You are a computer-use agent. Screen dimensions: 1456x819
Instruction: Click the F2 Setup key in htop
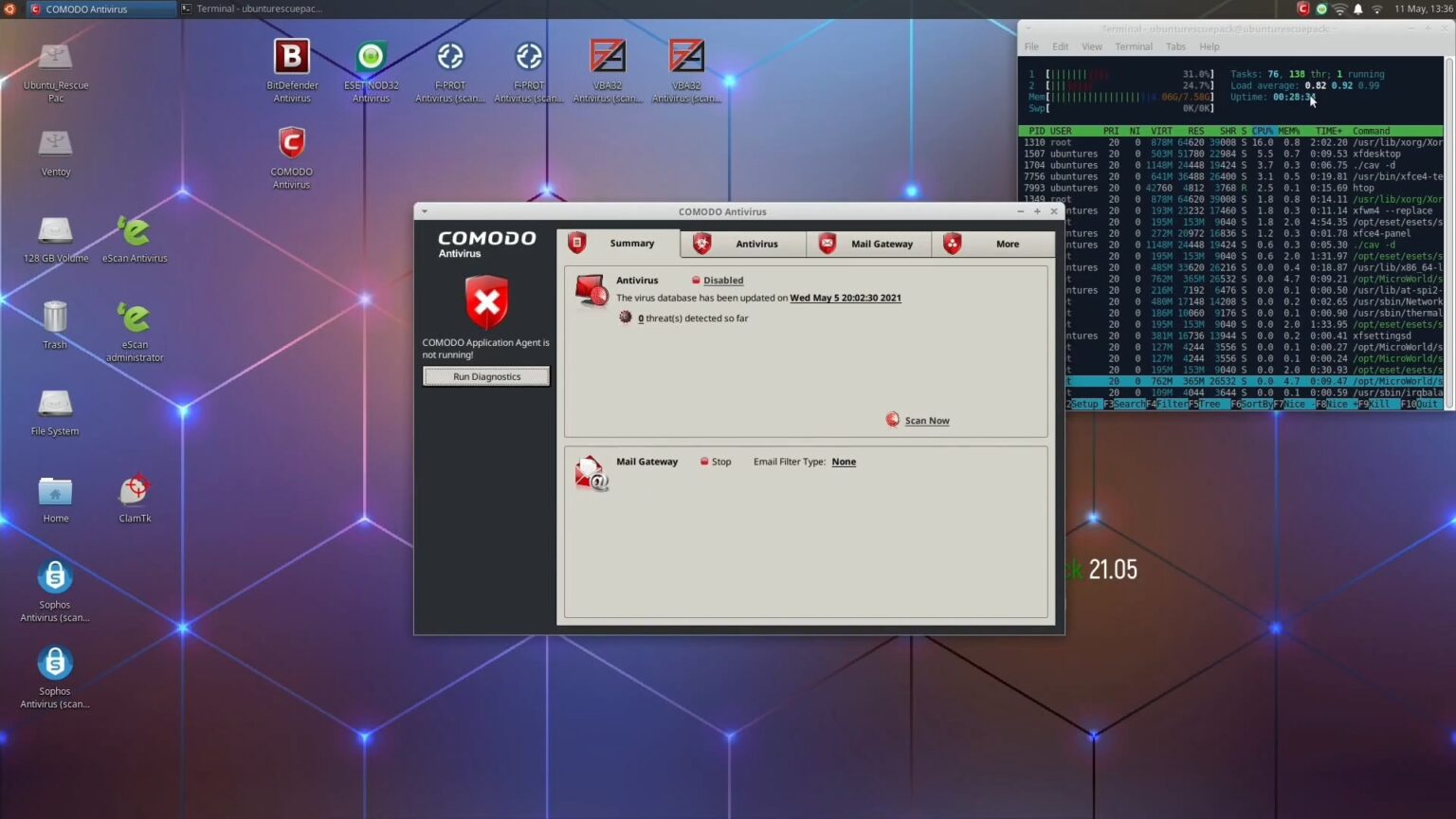click(1083, 404)
